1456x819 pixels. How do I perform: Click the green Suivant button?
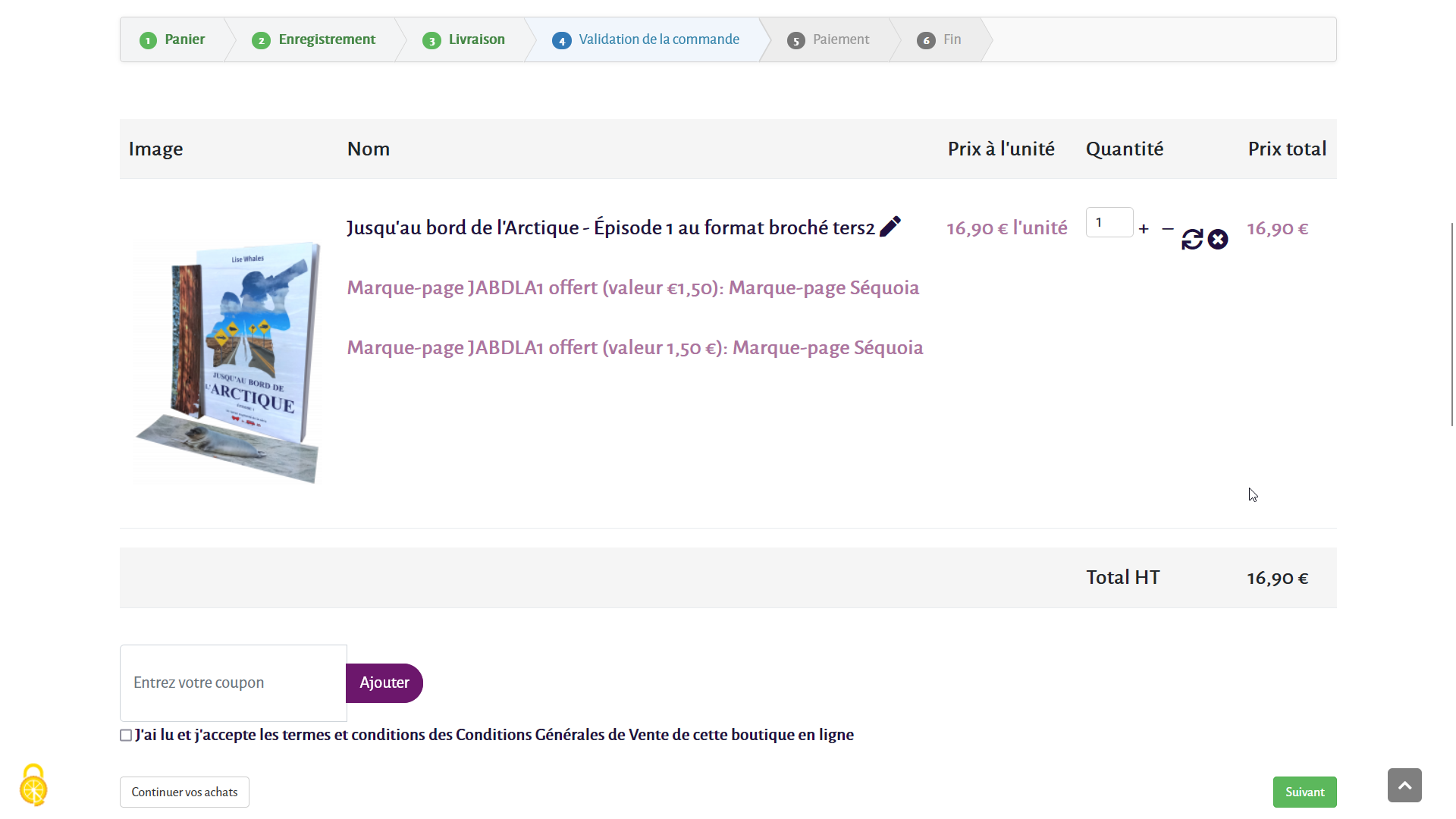pyautogui.click(x=1304, y=792)
